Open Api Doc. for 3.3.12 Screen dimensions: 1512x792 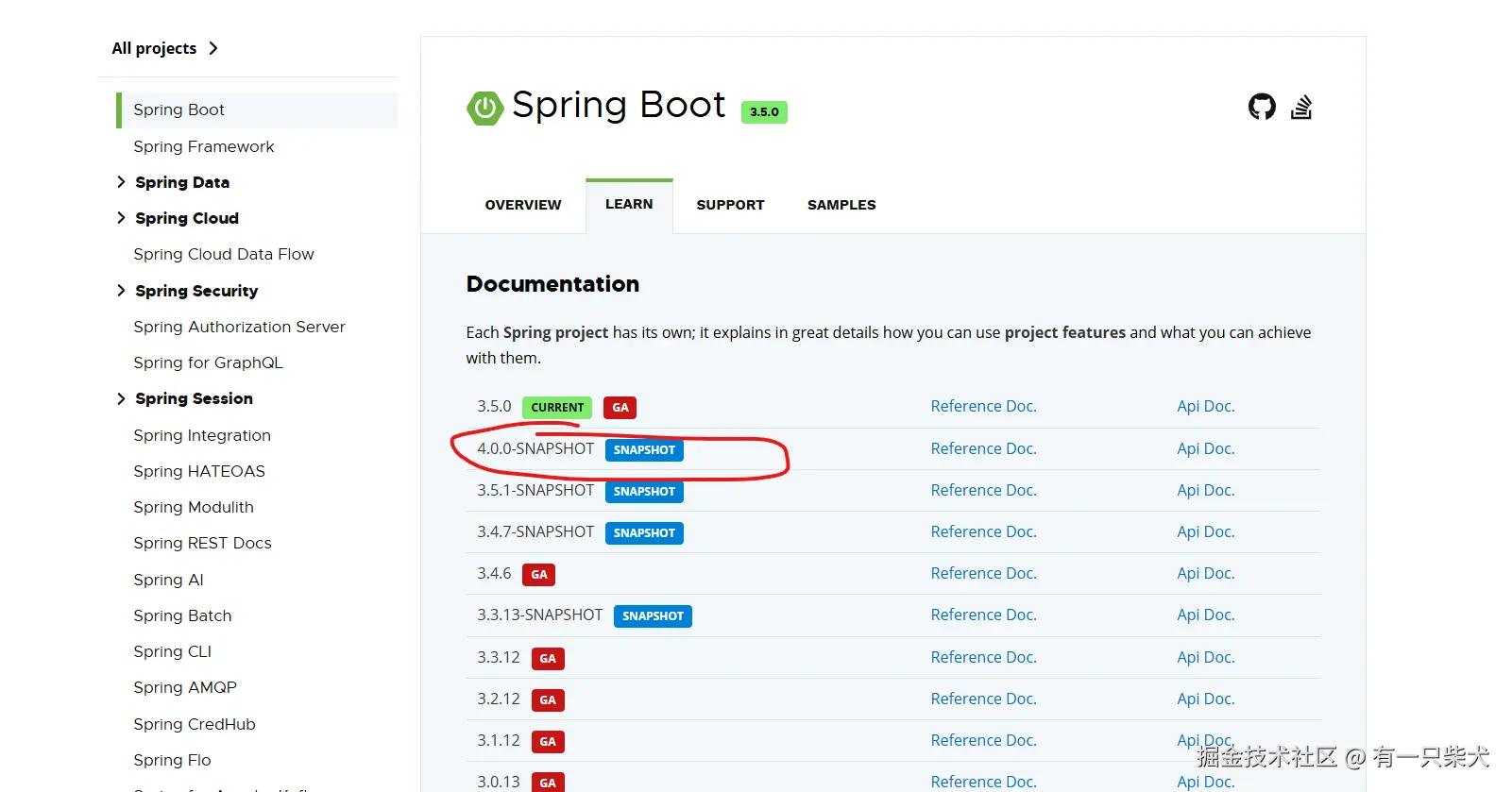point(1205,657)
